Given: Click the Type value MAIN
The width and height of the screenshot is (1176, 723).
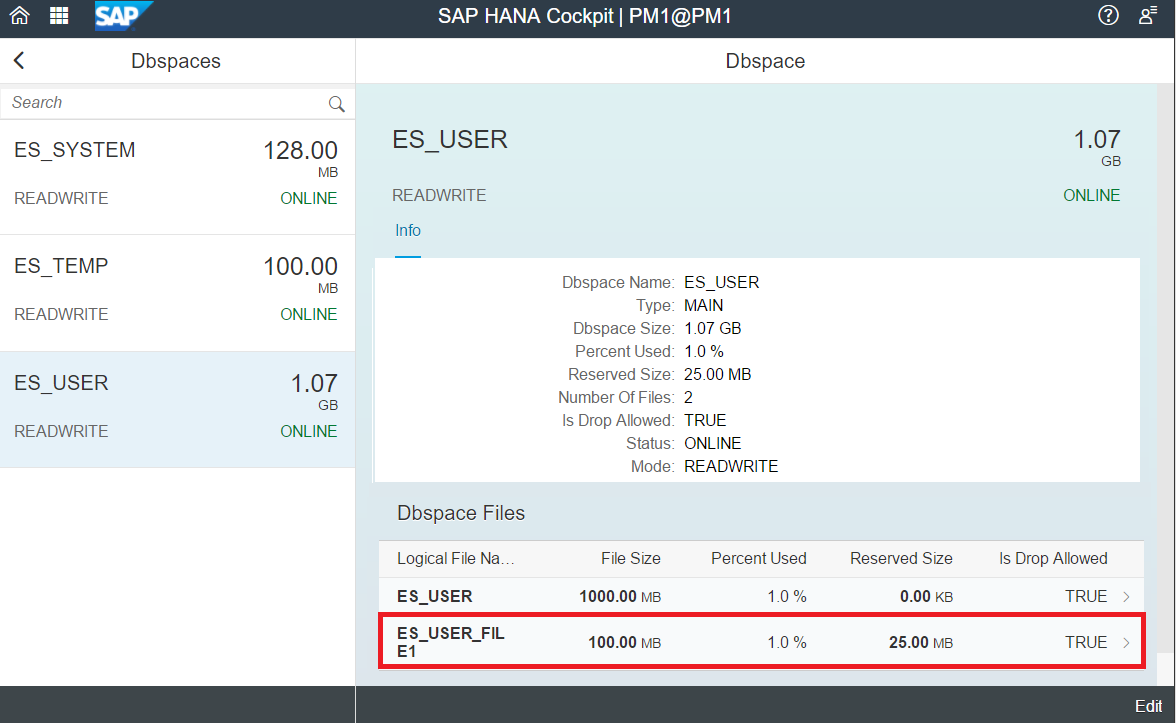Looking at the screenshot, I should pyautogui.click(x=704, y=306).
